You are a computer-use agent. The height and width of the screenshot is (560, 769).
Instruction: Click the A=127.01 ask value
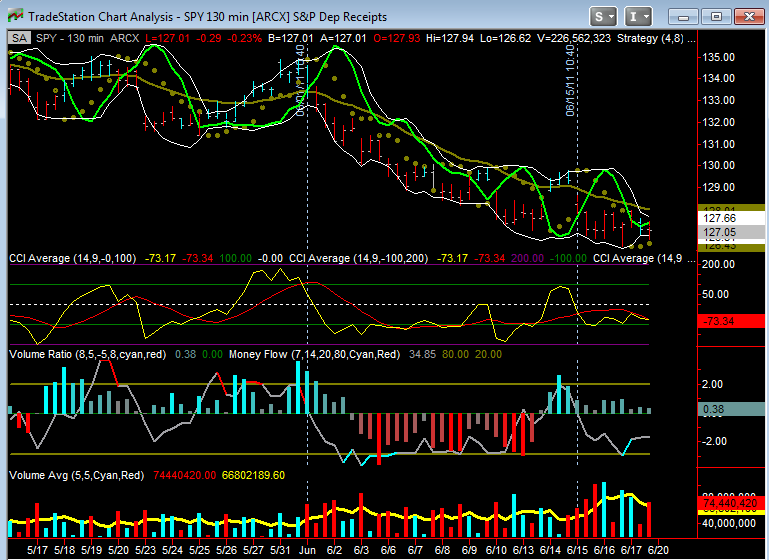coord(343,38)
